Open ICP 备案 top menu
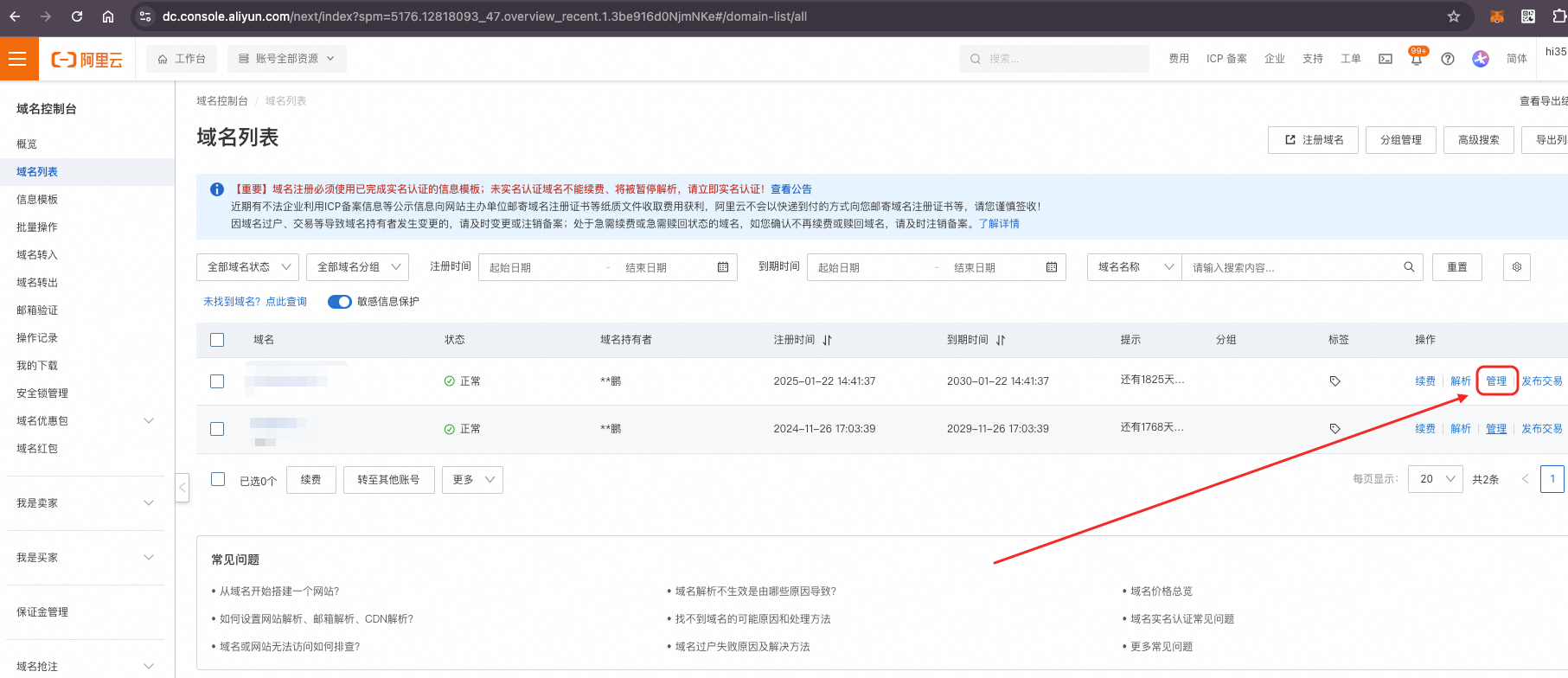 tap(1226, 59)
